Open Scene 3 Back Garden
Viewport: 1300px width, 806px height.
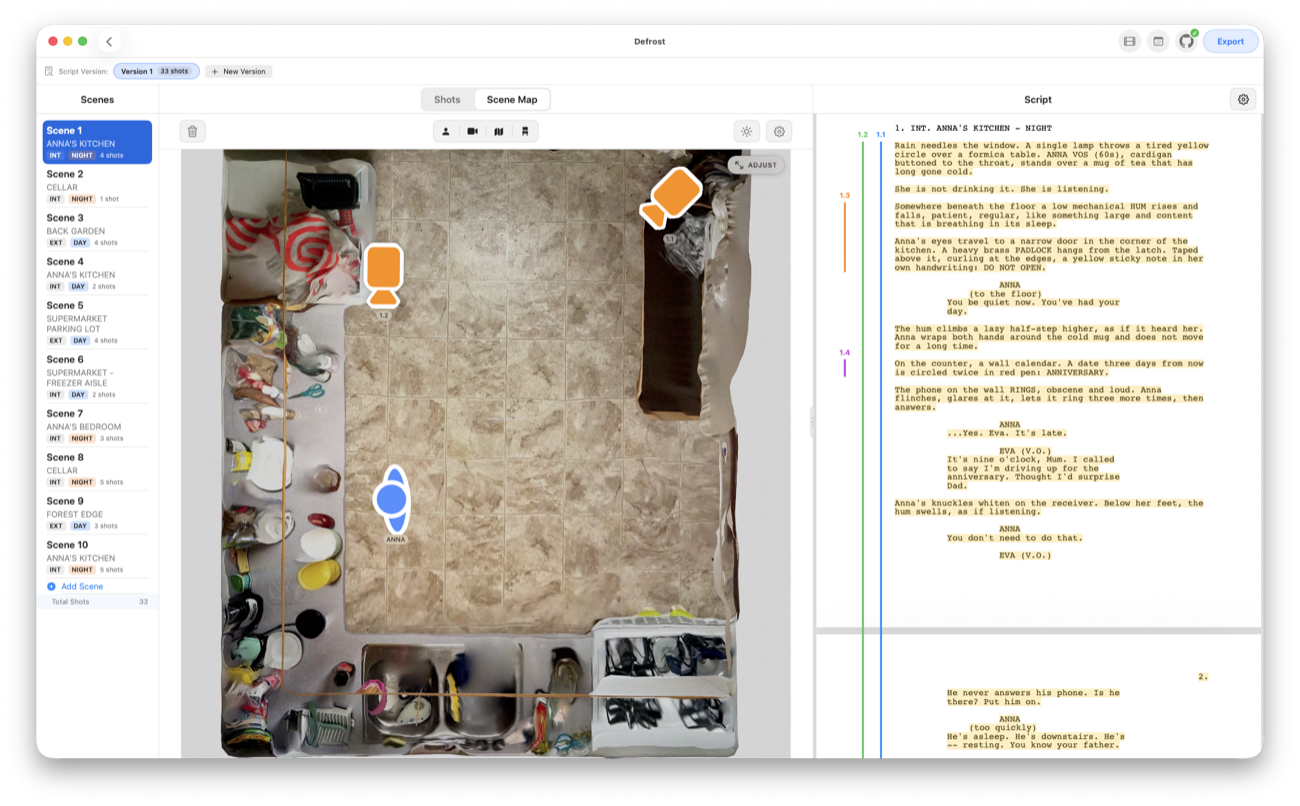(x=97, y=230)
